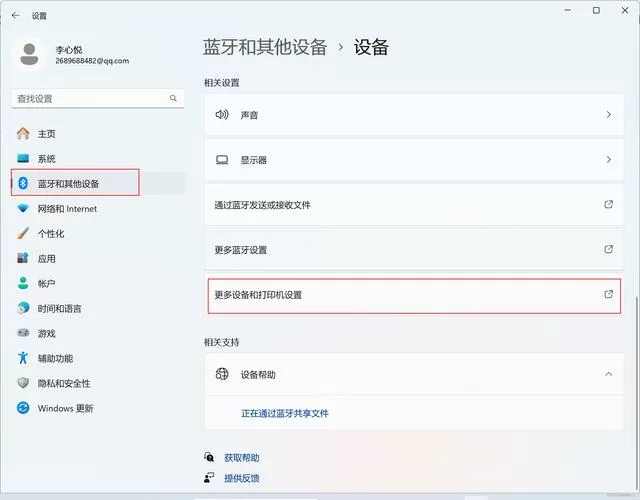Click the external-link icon on the 更多蓝牙设置 row
640x500 pixels.
[609, 249]
